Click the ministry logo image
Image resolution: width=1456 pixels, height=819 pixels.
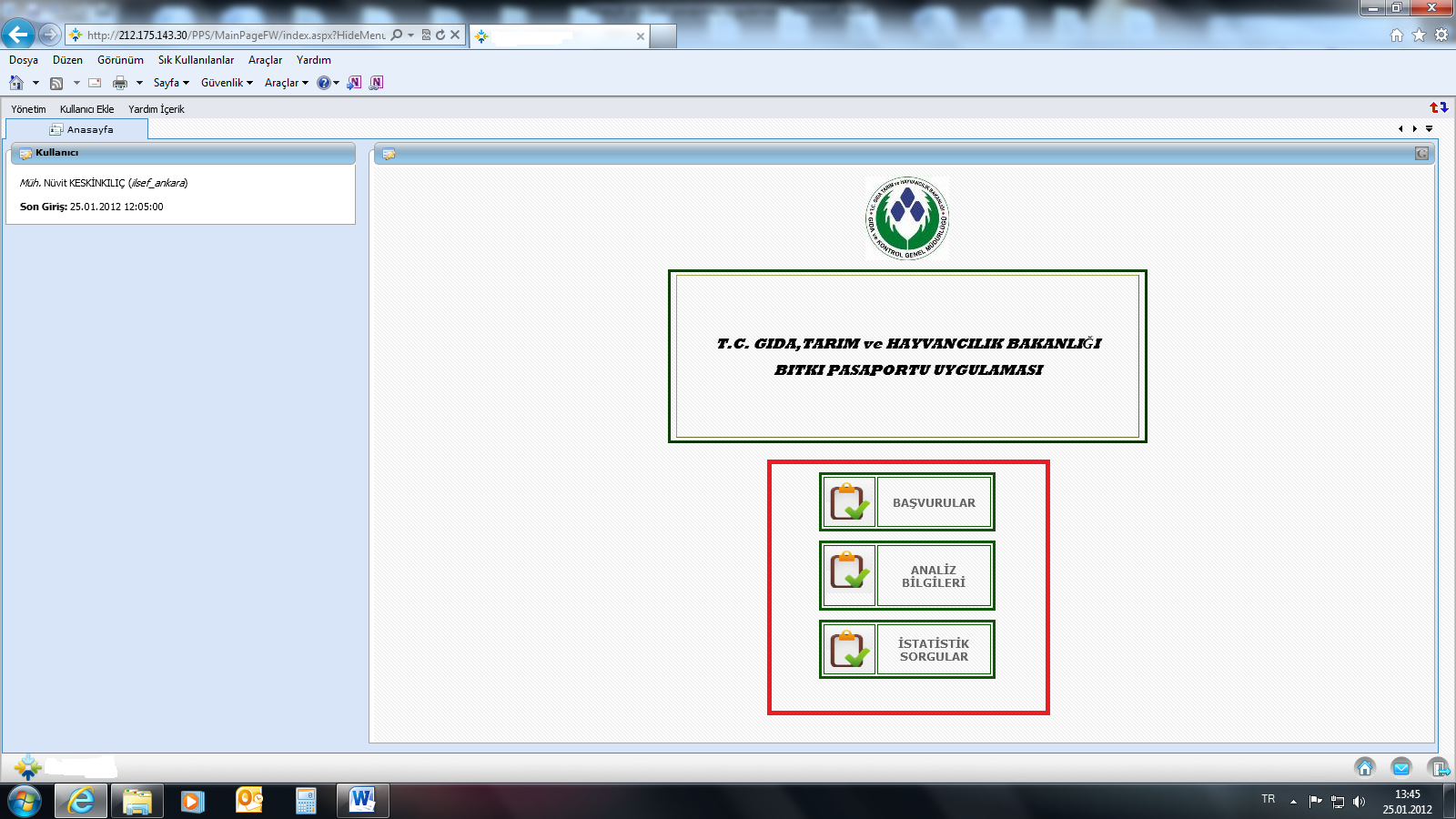(907, 218)
